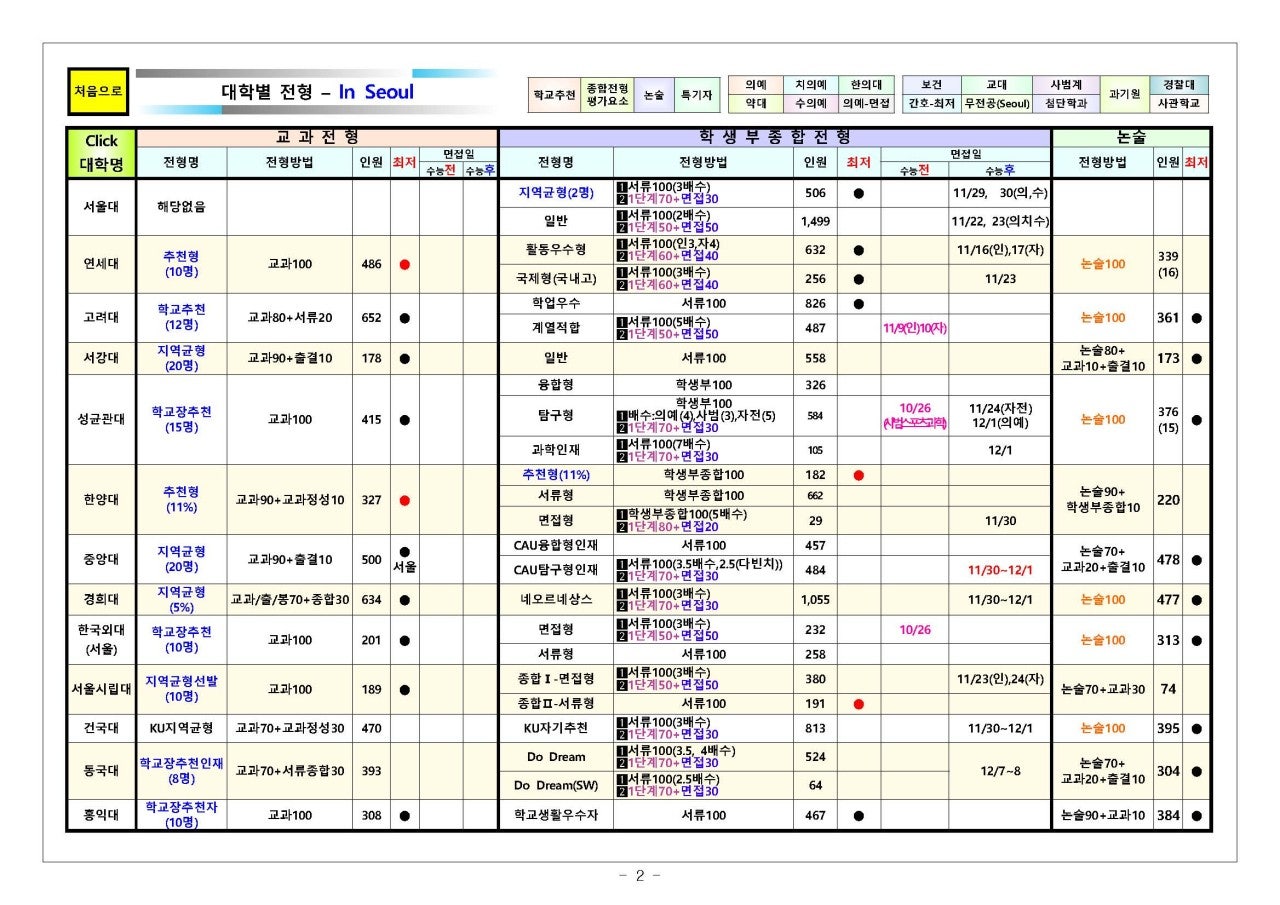Viewport: 1280px width, 905px height.
Task: Open the 간호-최저 navigation button
Action: point(931,104)
